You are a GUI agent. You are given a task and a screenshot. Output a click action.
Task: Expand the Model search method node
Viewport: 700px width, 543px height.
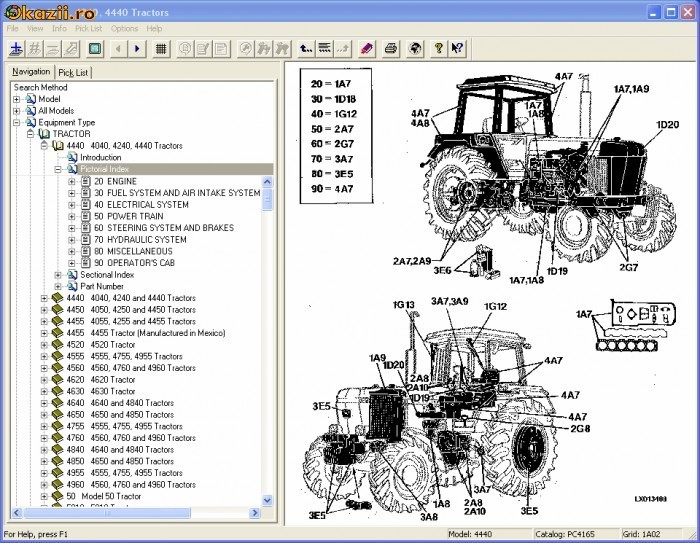pyautogui.click(x=17, y=99)
